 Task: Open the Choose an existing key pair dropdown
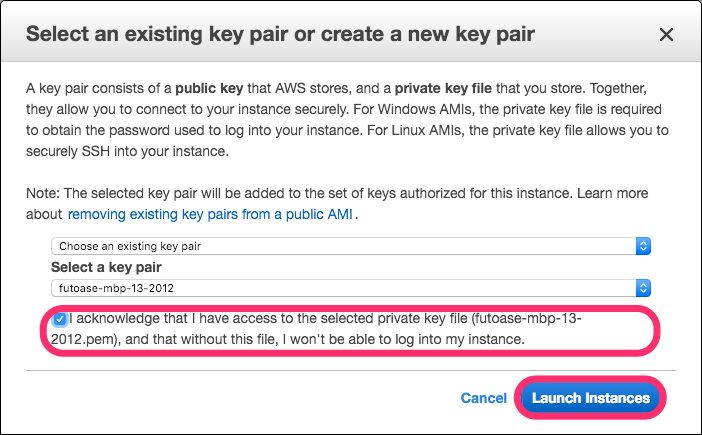click(351, 246)
